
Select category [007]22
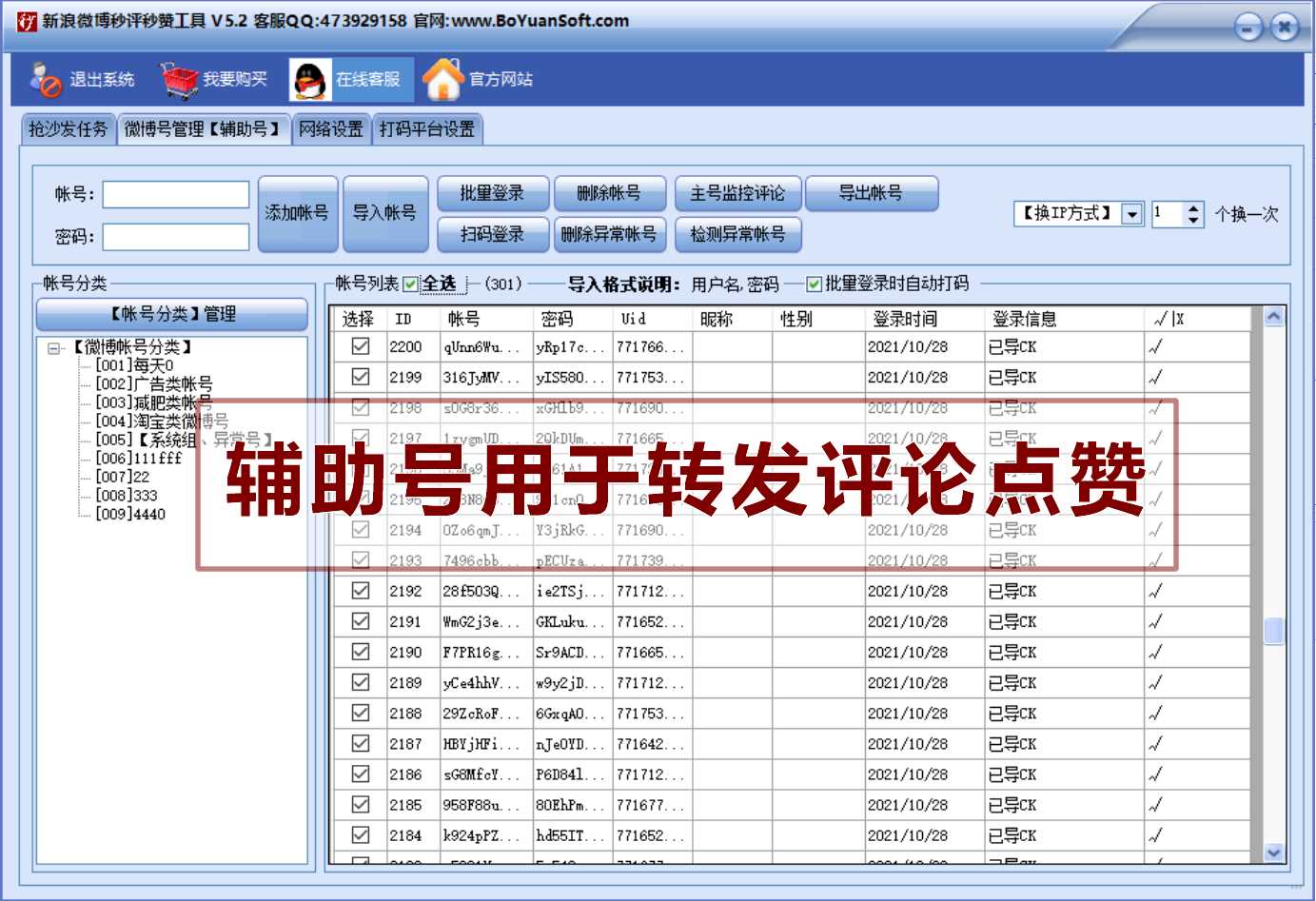(123, 477)
